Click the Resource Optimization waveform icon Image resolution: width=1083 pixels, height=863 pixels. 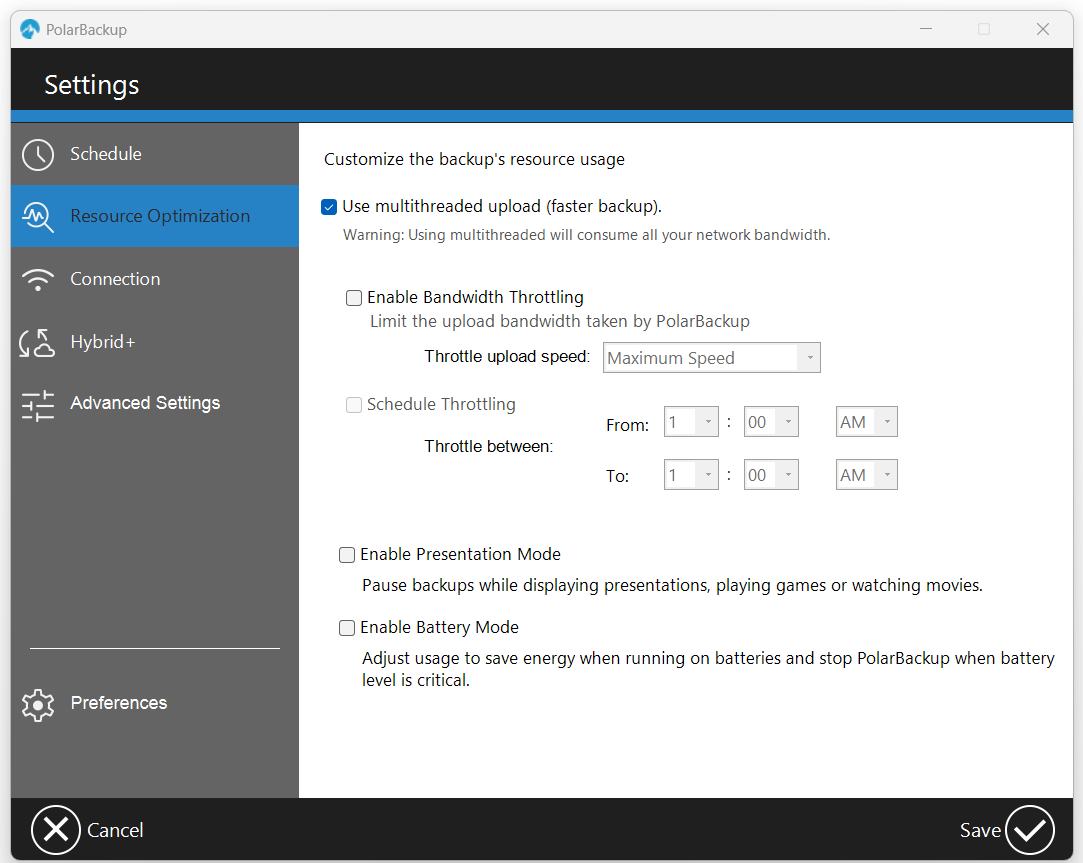pos(37,216)
